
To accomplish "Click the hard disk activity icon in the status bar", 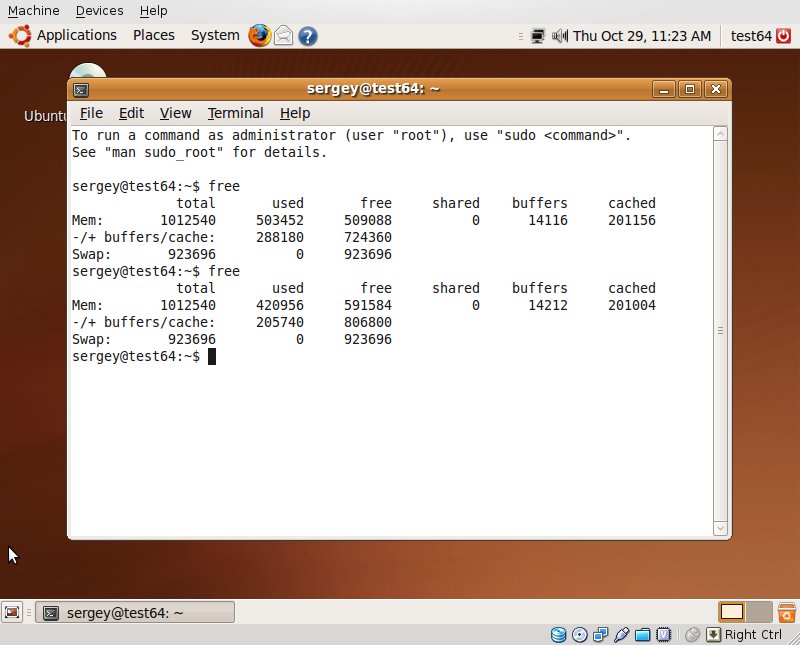I will [558, 634].
